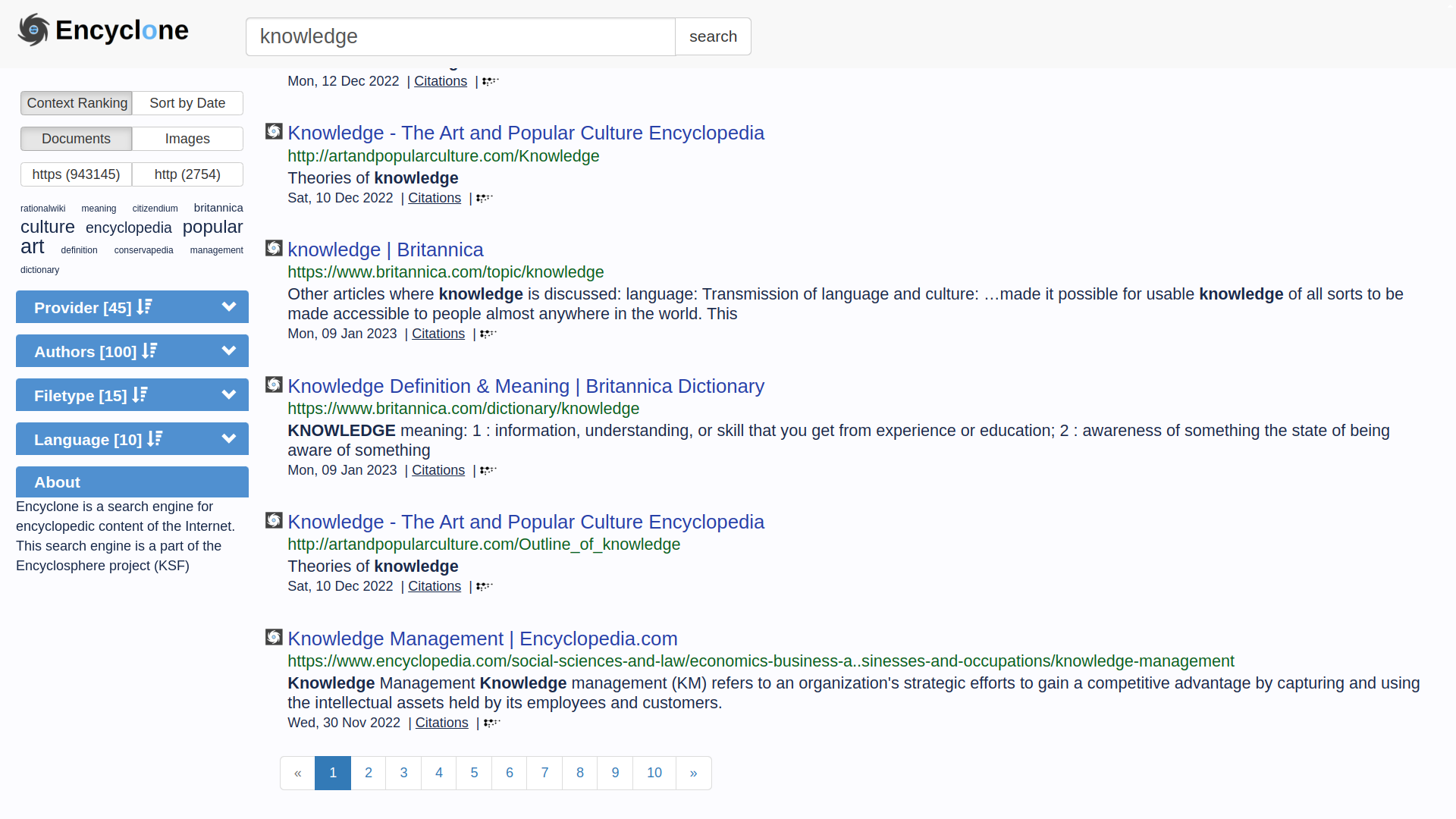Enable Context Ranking sort mode
The height and width of the screenshot is (819, 1456).
coord(77,103)
